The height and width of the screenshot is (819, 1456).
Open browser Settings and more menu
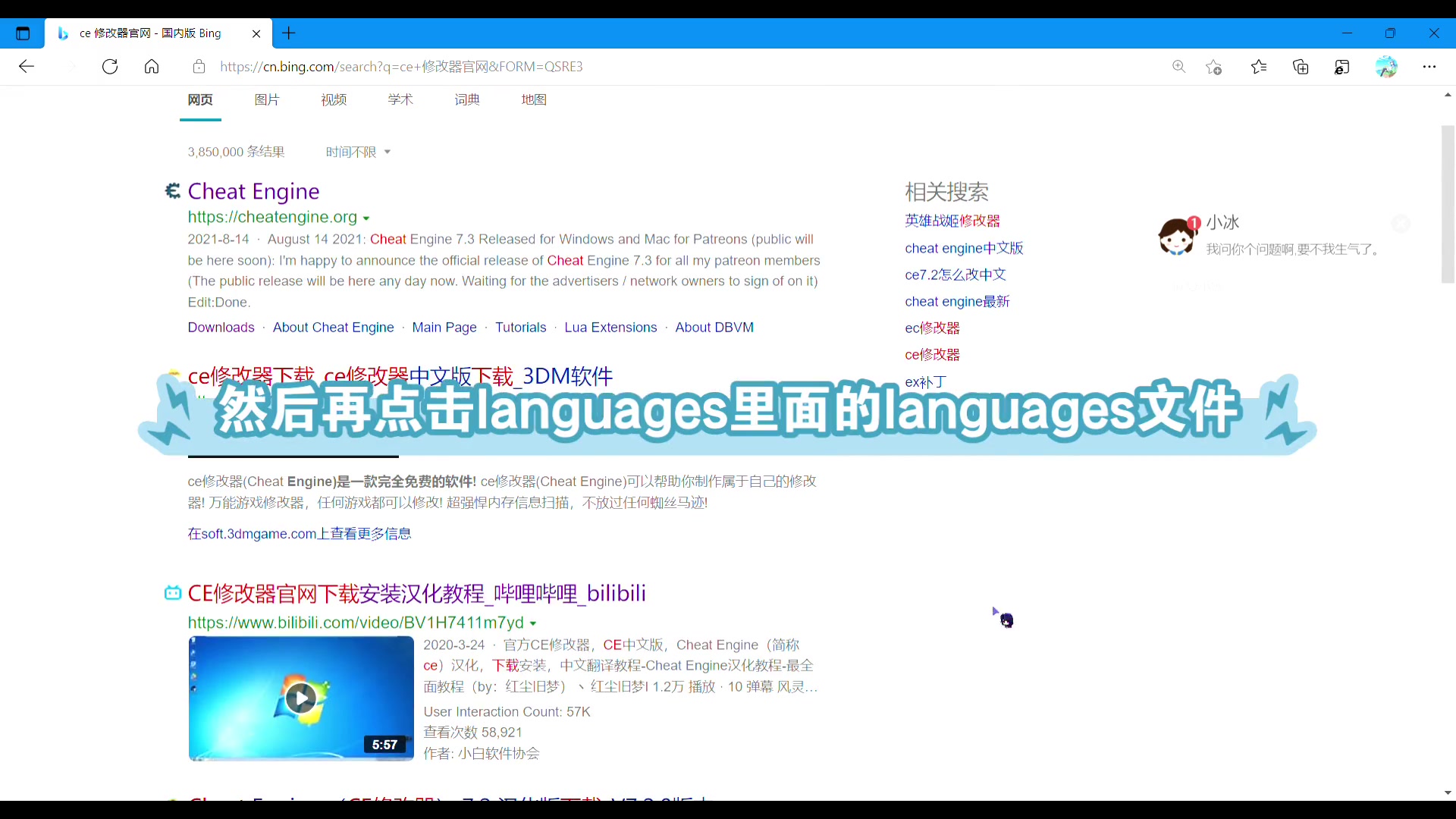[x=1429, y=67]
